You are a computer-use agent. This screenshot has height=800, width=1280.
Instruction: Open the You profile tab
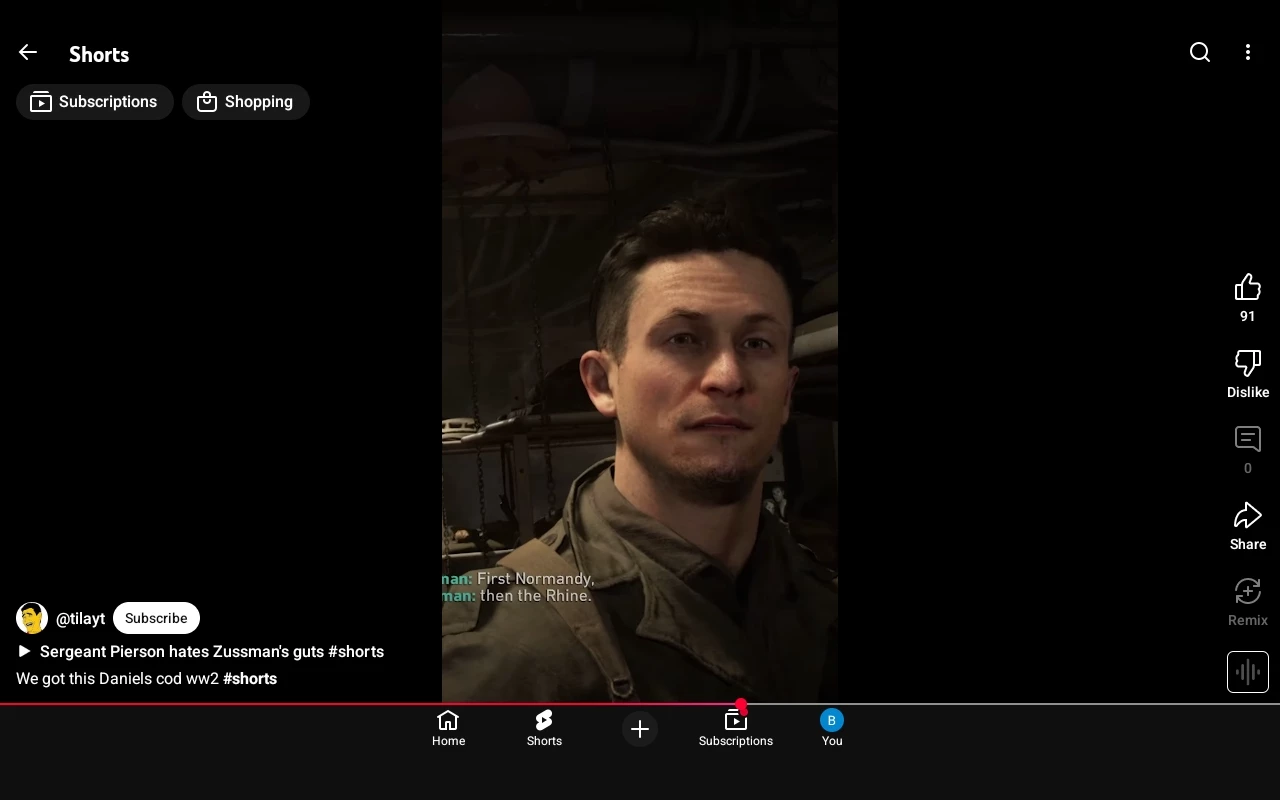(832, 728)
